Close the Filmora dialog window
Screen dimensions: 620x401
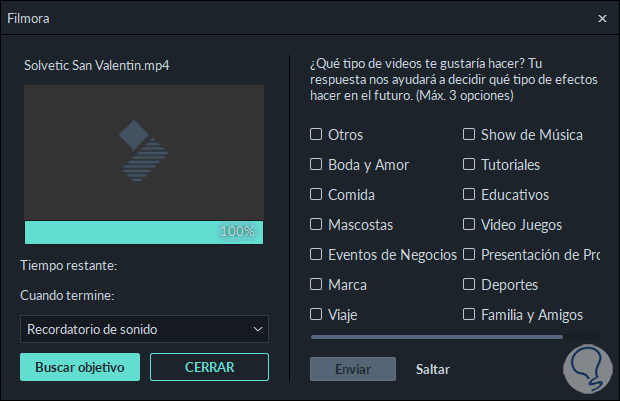pos(602,18)
